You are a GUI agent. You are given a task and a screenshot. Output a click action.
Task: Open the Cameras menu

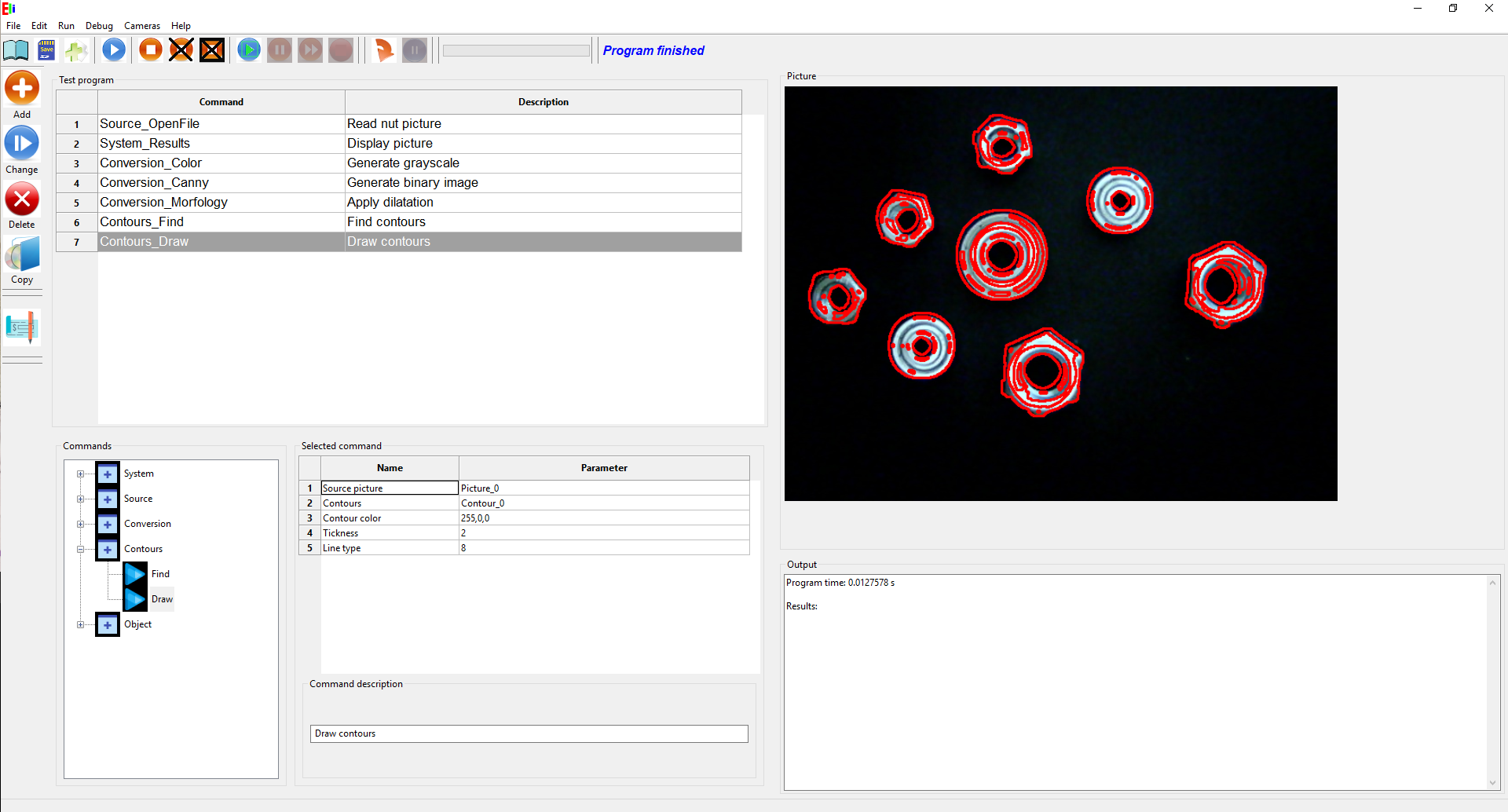tap(141, 26)
